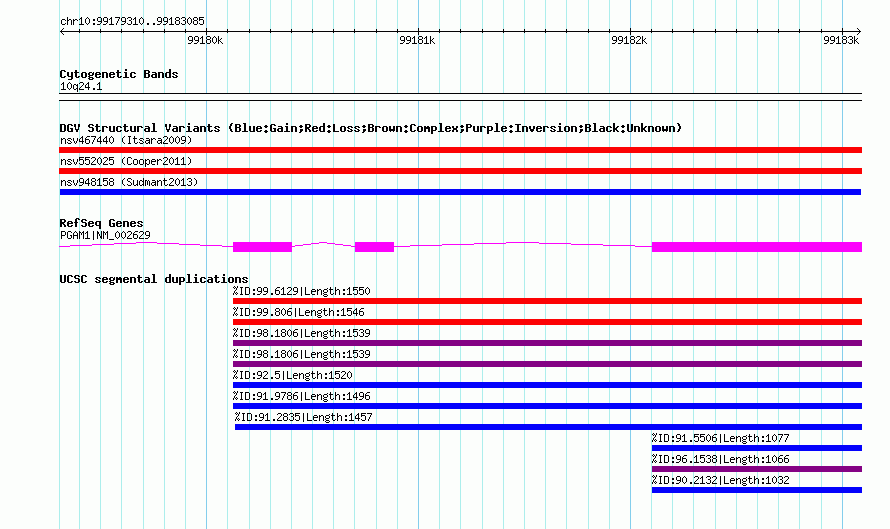
Task: Select the blue bar for %ID:91.5506 duplication
Action: (757, 448)
